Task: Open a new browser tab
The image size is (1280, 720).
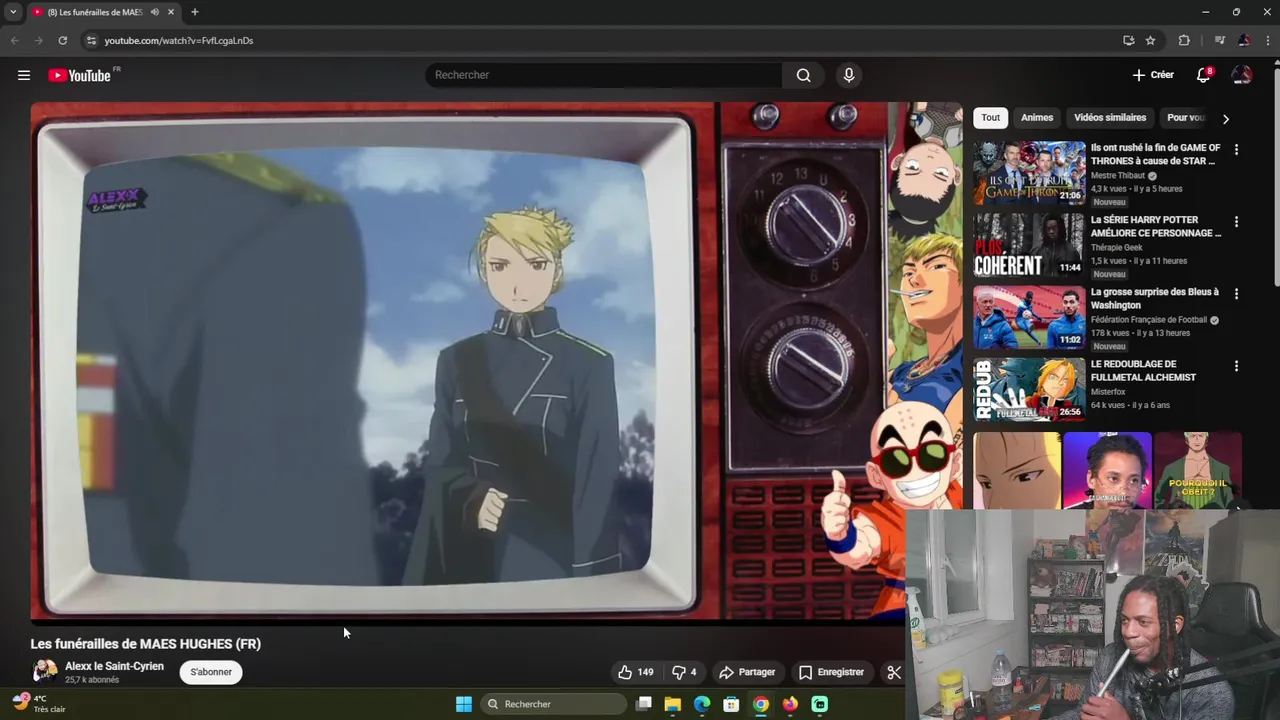Action: tap(194, 12)
